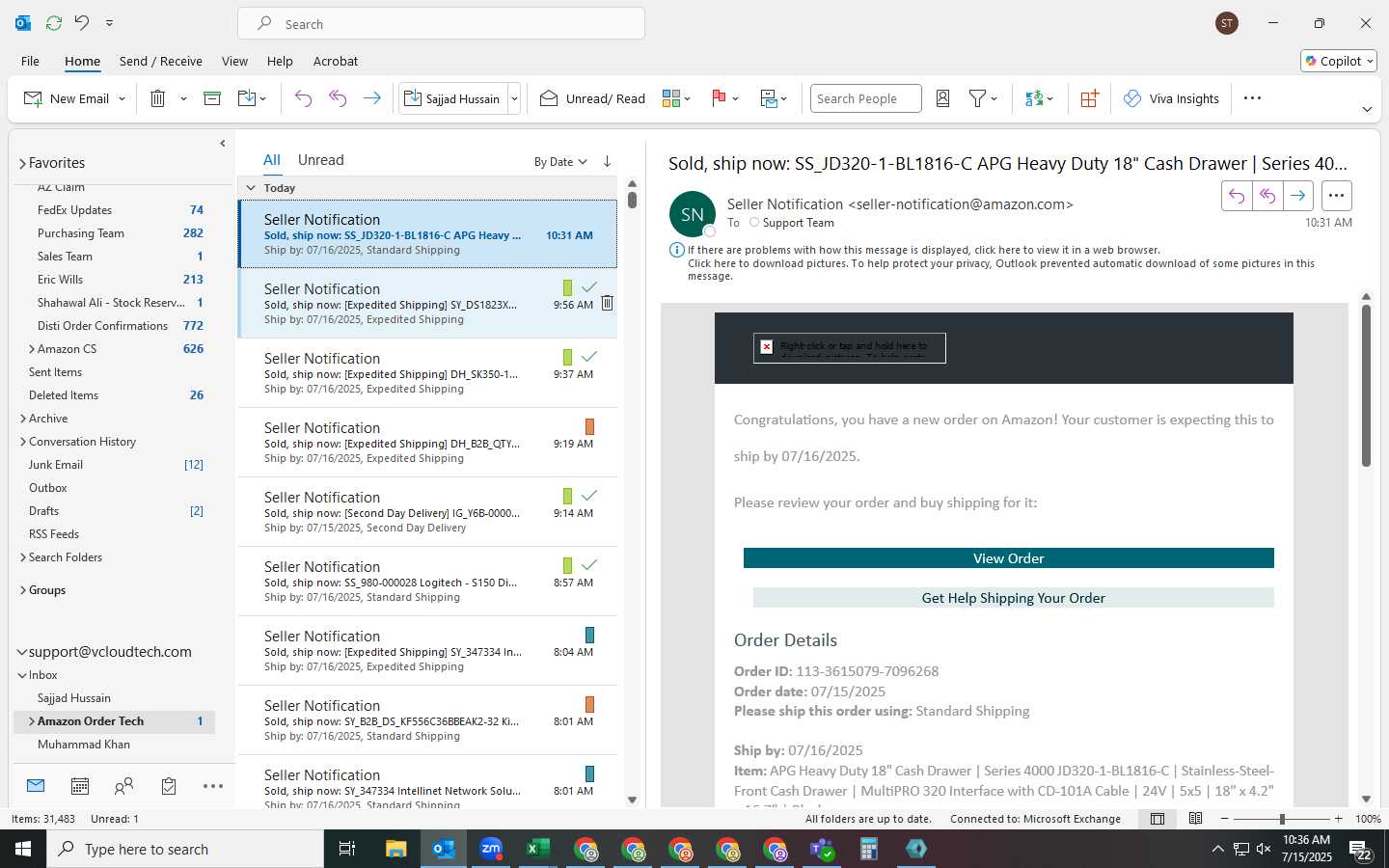Viewport: 1389px width, 868px height.
Task: Switch to People view in bottom navigation
Action: click(x=123, y=786)
